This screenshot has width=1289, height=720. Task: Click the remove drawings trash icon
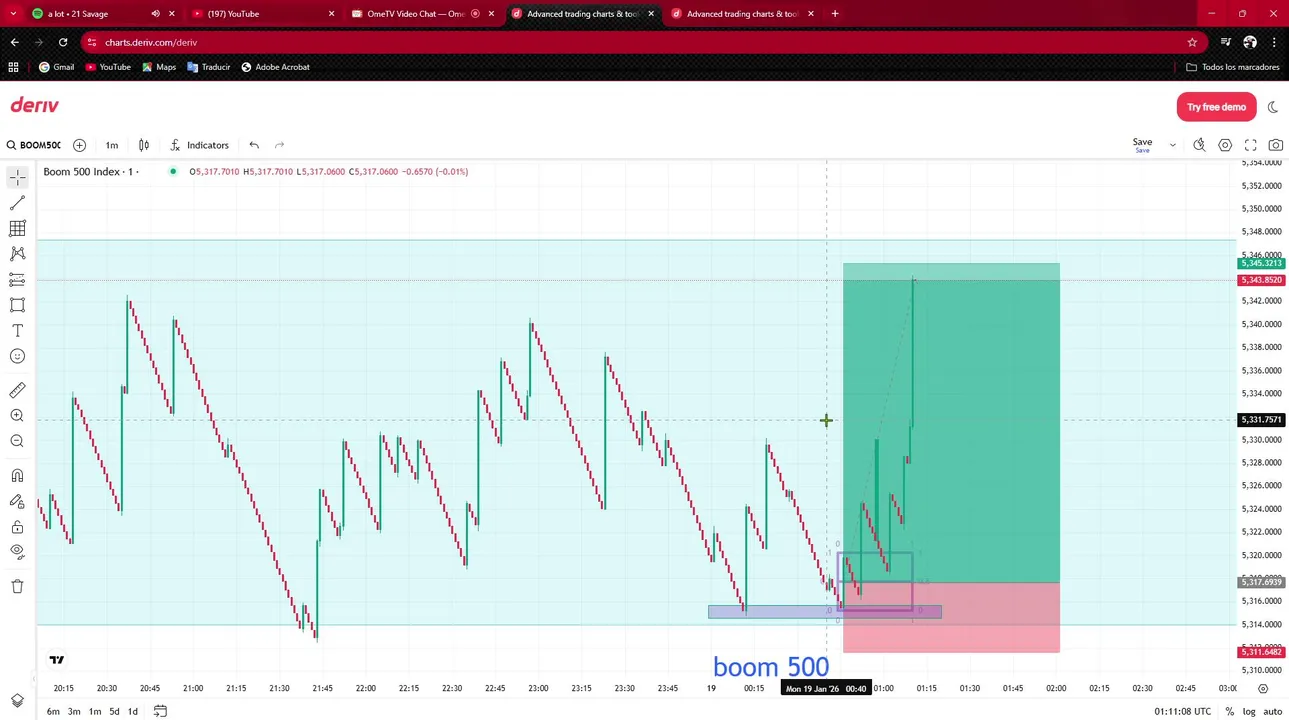[17, 586]
